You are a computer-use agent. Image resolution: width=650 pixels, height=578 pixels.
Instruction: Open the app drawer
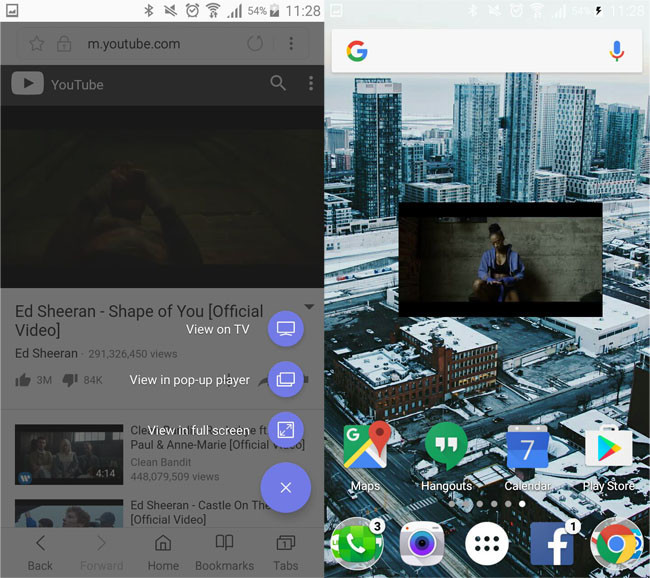coord(487,544)
